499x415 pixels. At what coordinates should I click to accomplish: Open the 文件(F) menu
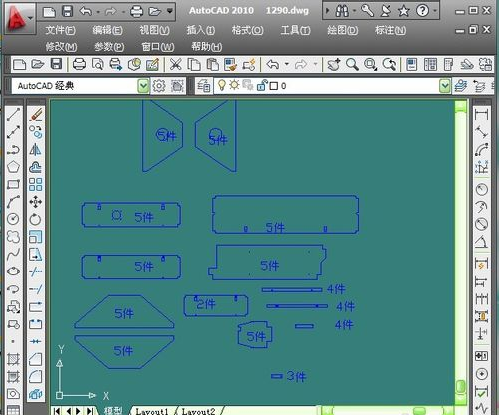(60, 30)
